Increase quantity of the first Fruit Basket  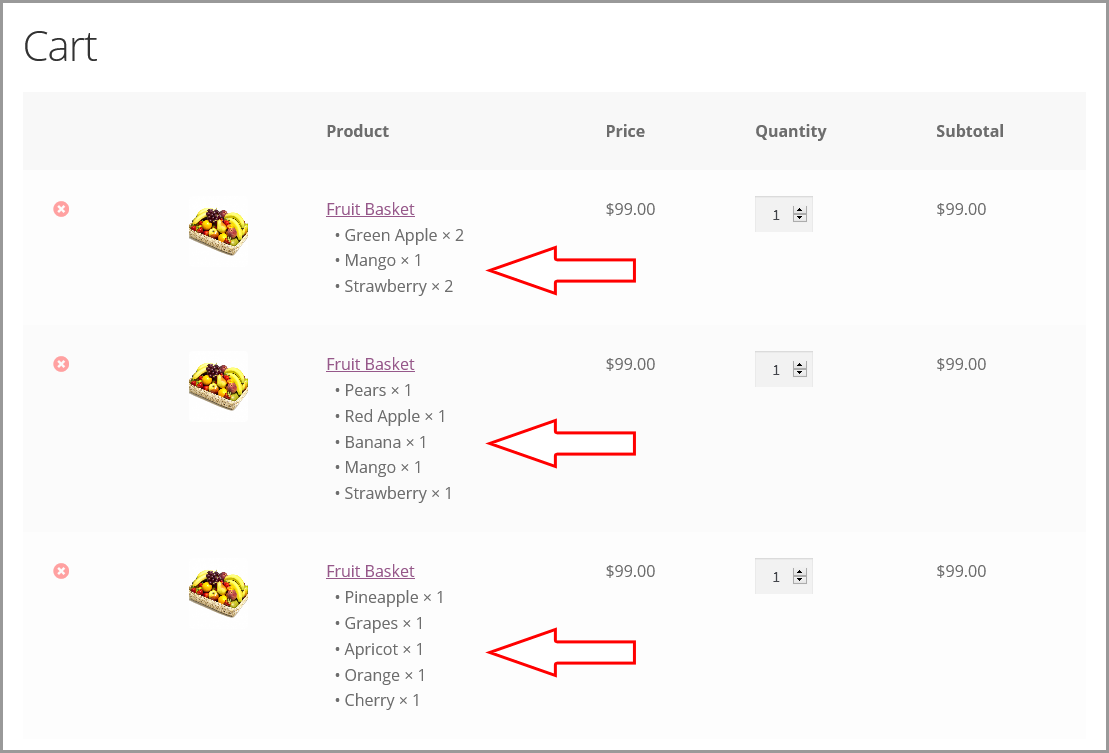800,209
